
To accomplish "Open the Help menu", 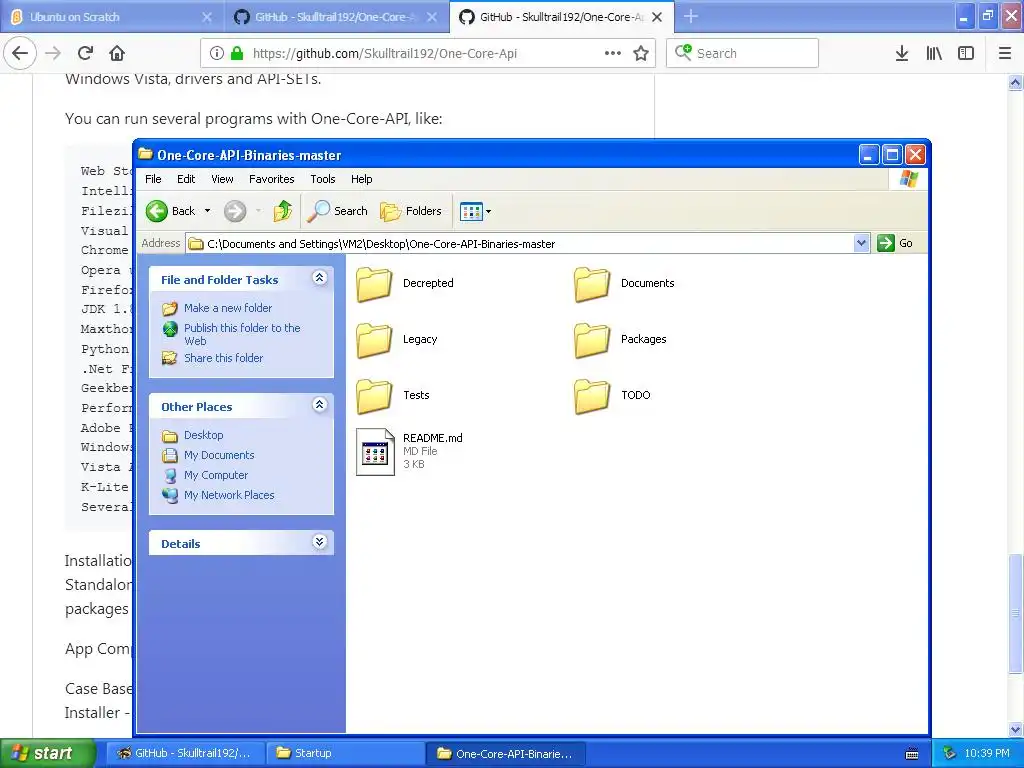I will coord(361,179).
